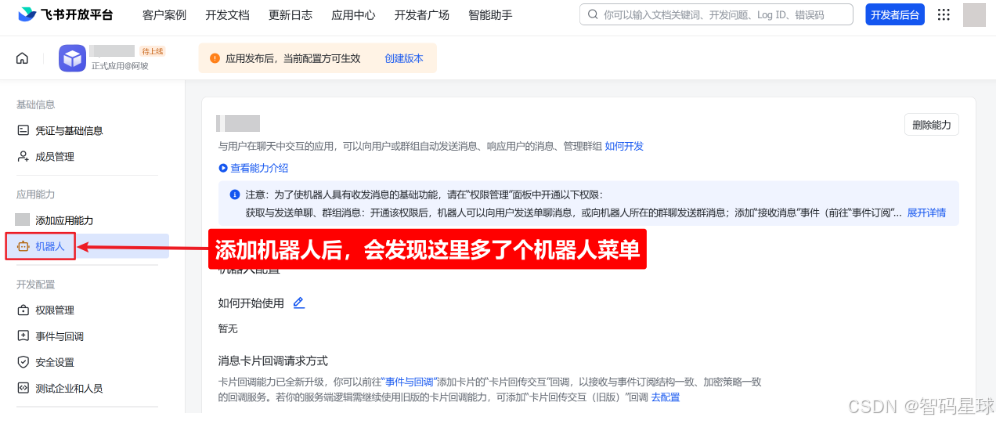This screenshot has height=424, width=998.
Task: Click the 删除能力 button
Action: point(931,125)
